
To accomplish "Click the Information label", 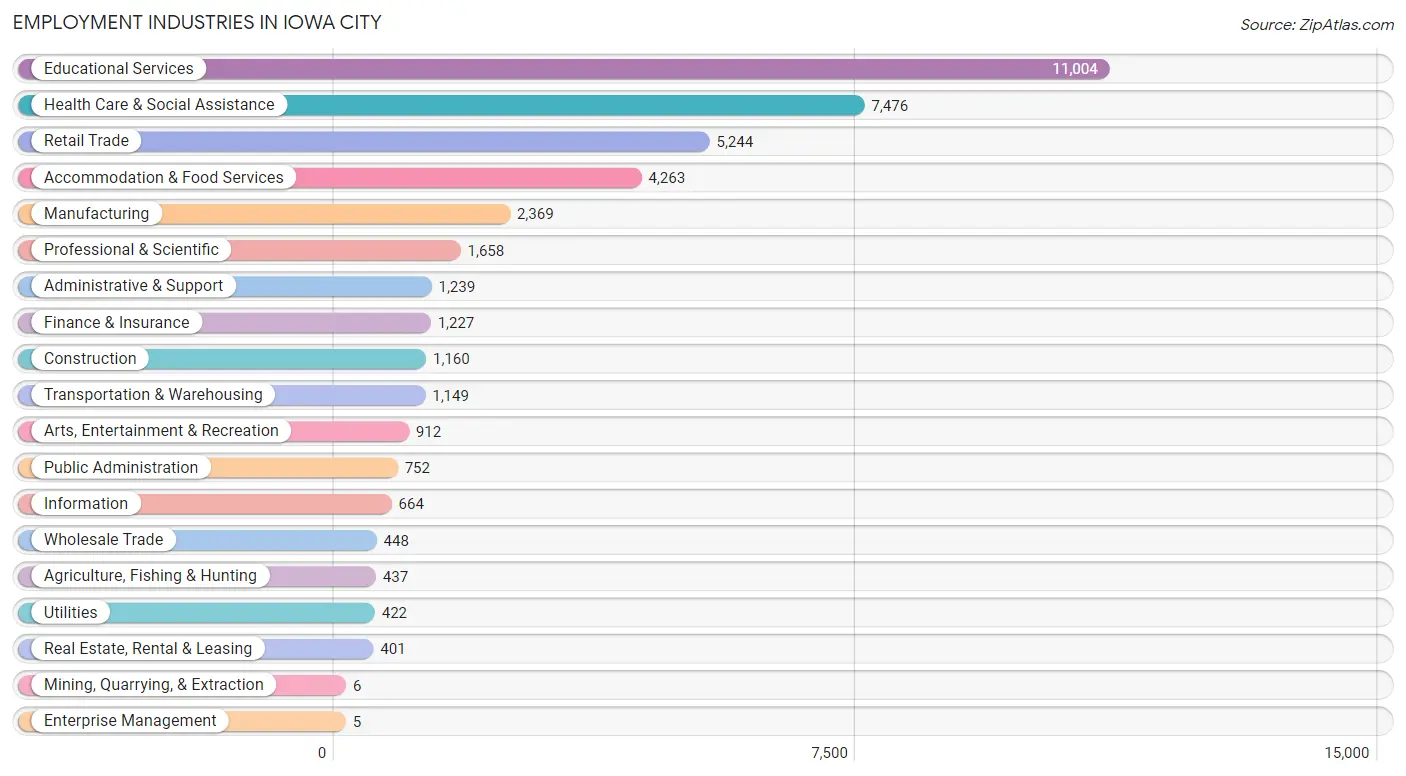I will click(86, 503).
